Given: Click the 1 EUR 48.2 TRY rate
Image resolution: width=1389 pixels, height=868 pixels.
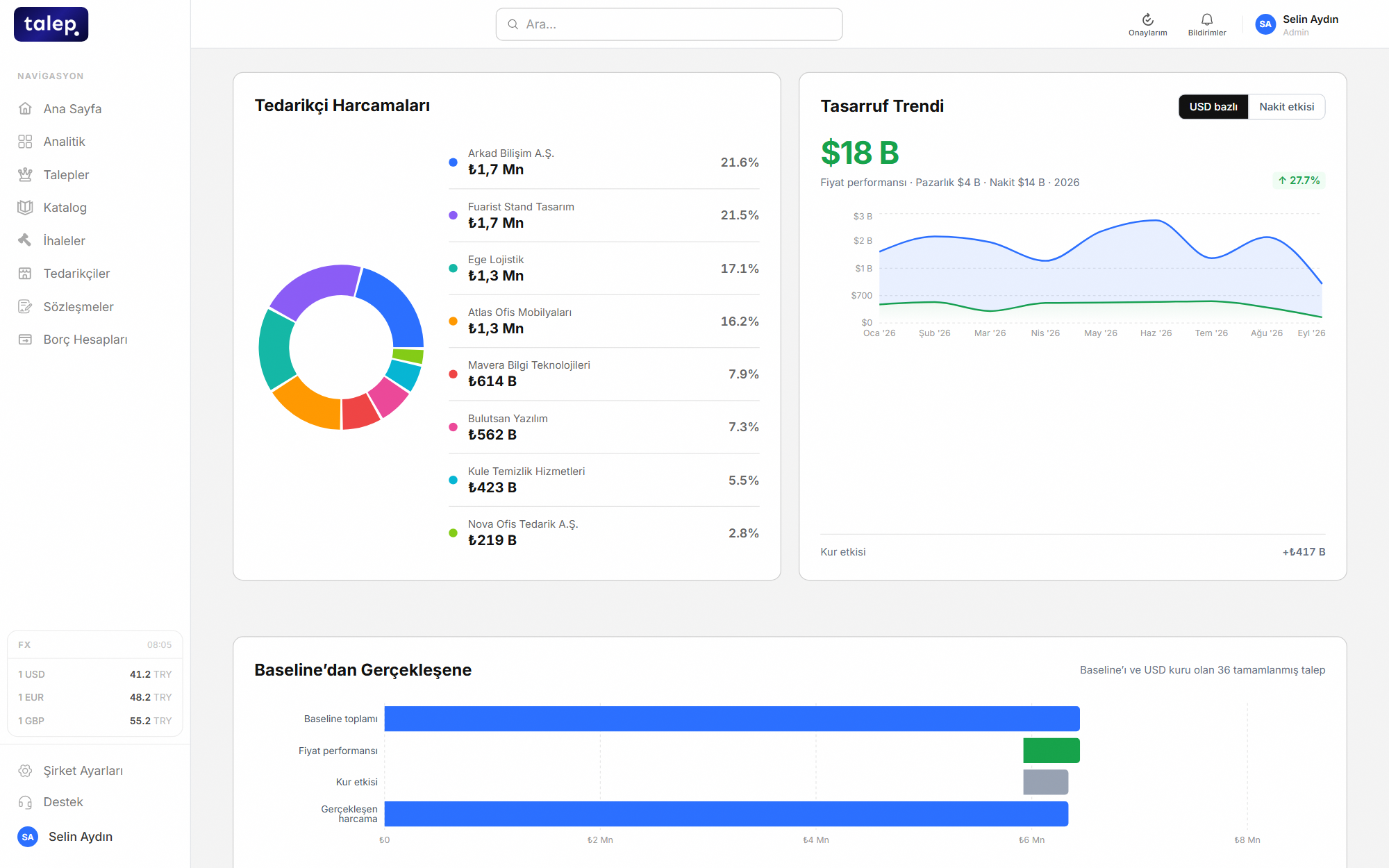Looking at the screenshot, I should [x=94, y=697].
